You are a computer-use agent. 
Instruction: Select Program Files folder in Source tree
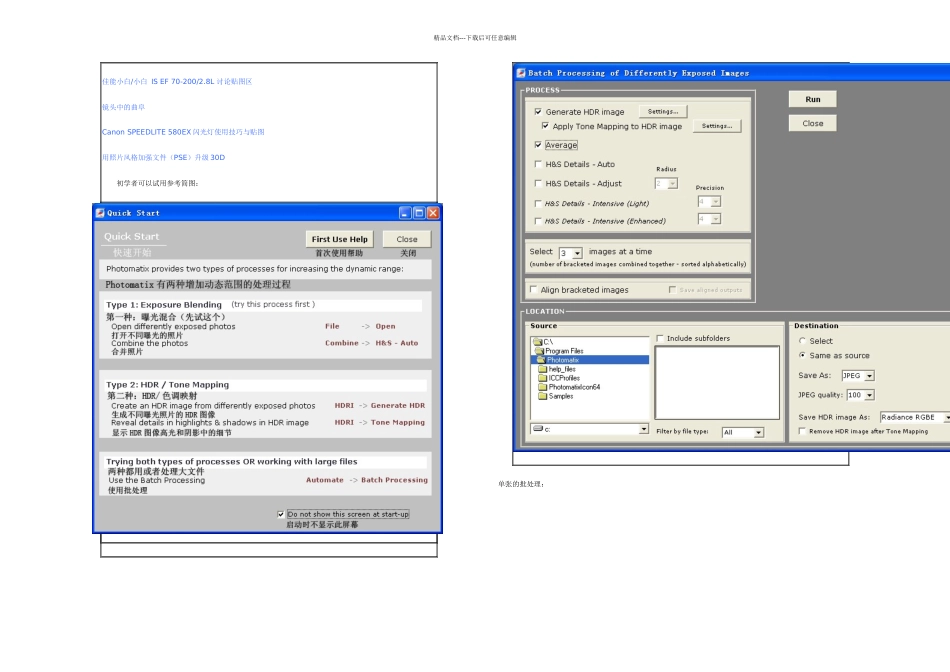click(x=559, y=351)
